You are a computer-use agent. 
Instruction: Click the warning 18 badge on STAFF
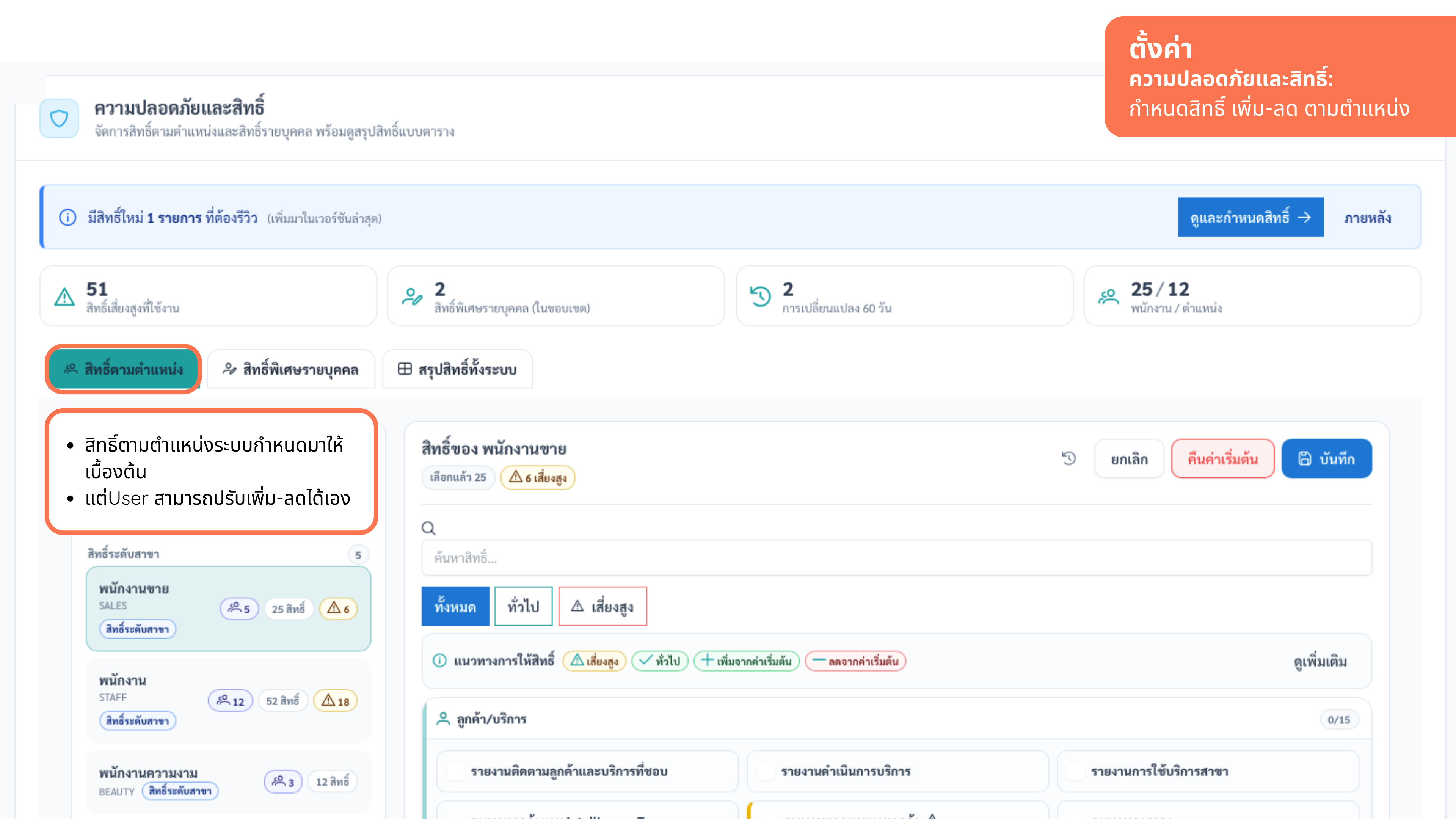click(x=335, y=701)
